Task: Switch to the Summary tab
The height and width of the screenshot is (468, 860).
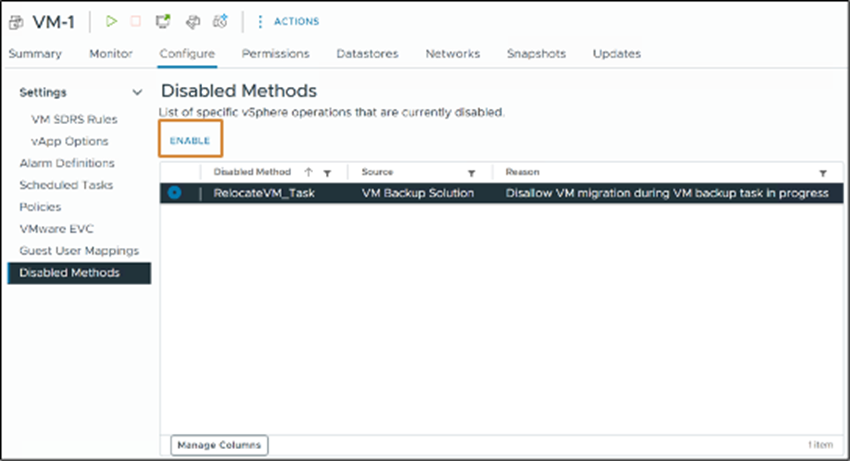Action: pyautogui.click(x=35, y=54)
